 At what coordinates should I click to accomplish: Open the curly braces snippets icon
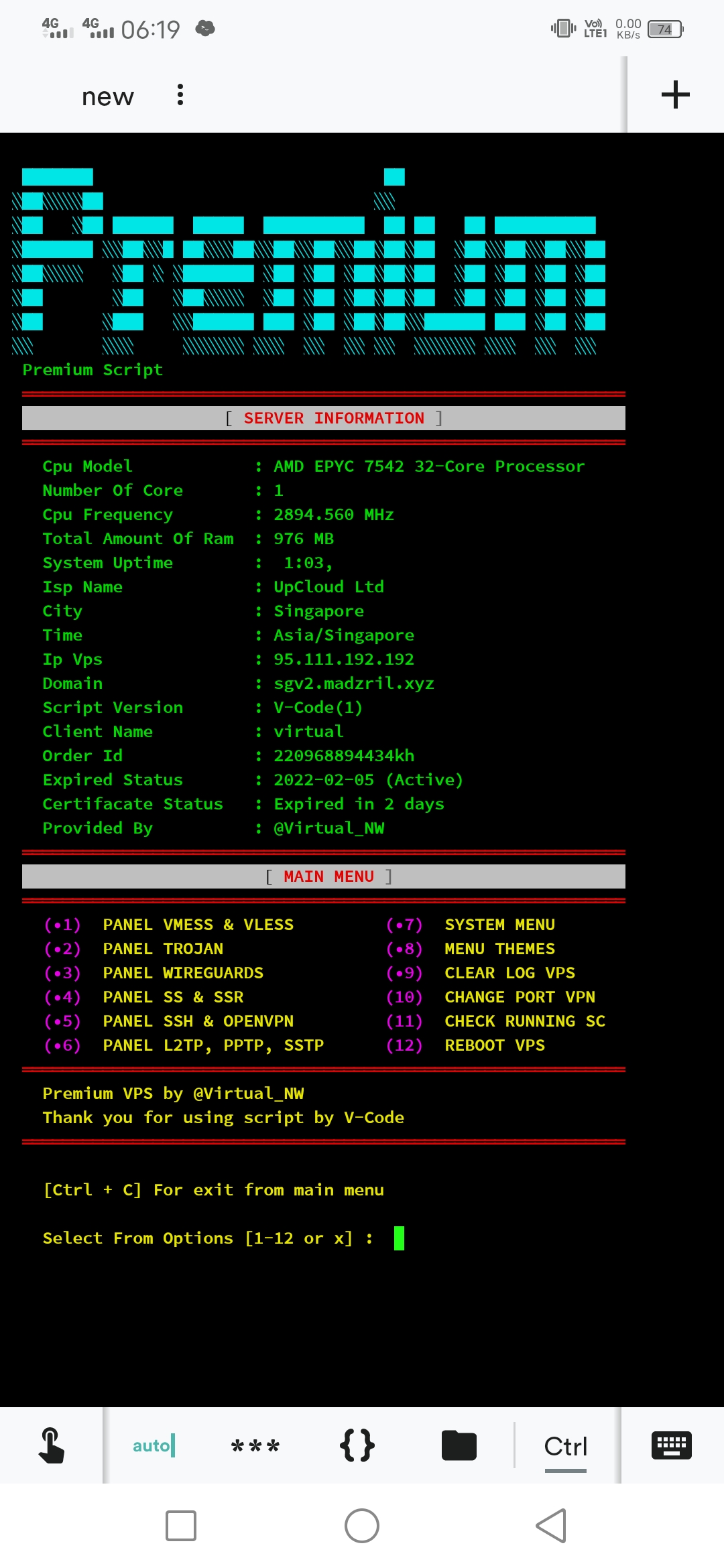click(357, 1445)
